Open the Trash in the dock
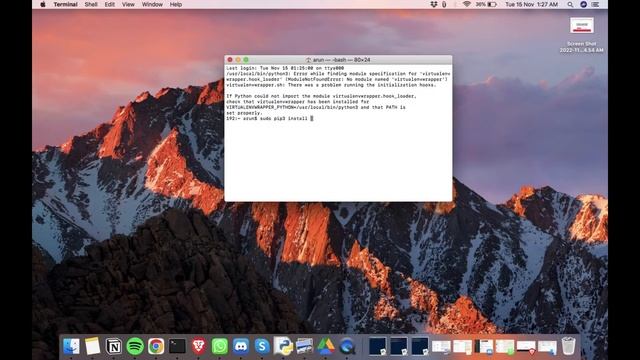This screenshot has width=640, height=360. [x=568, y=346]
